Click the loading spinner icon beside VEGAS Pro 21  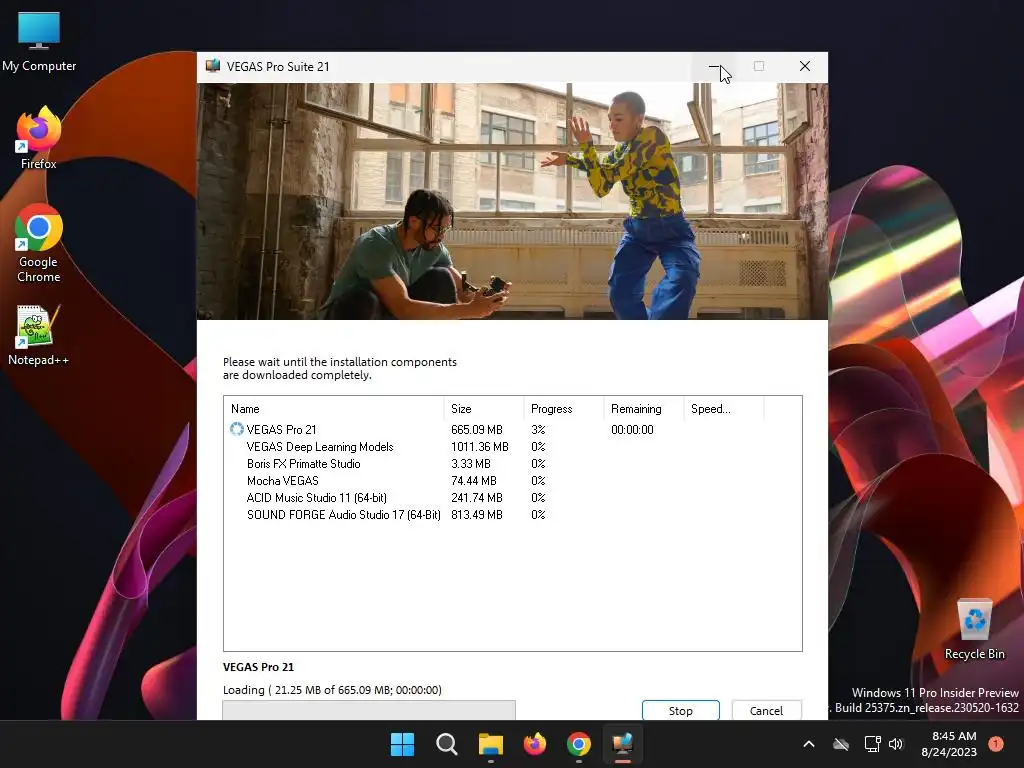coord(236,429)
